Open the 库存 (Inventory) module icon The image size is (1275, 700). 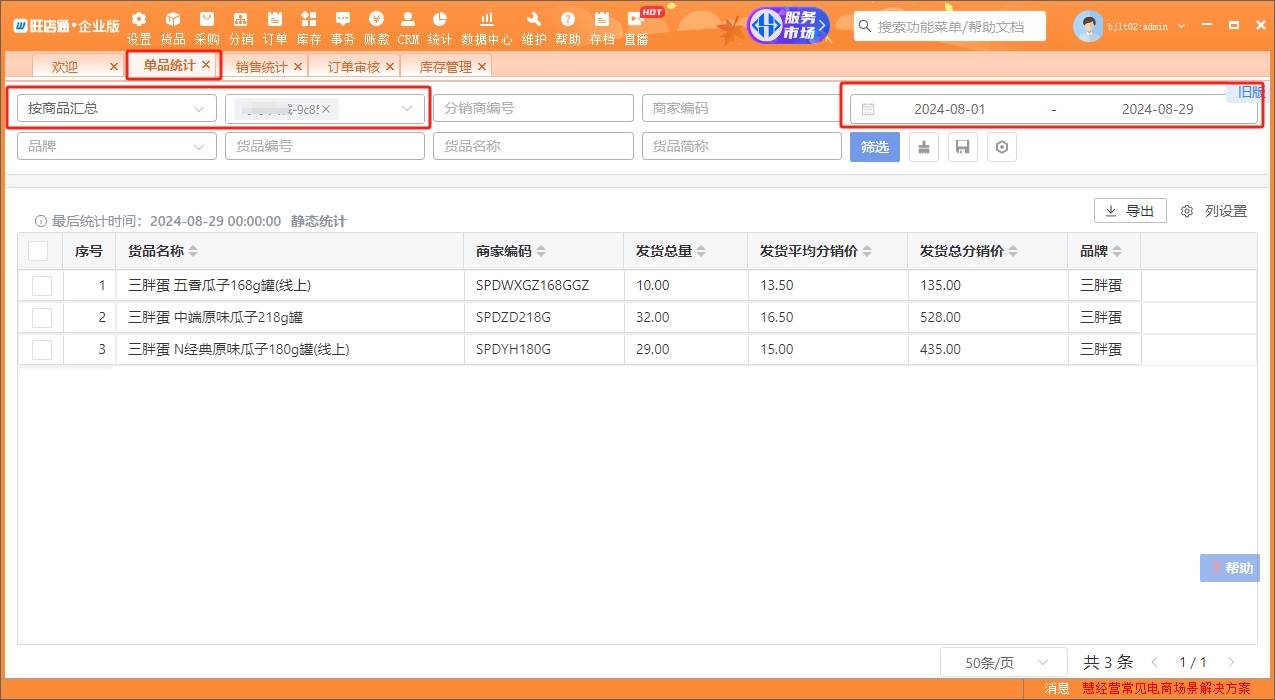coord(309,28)
